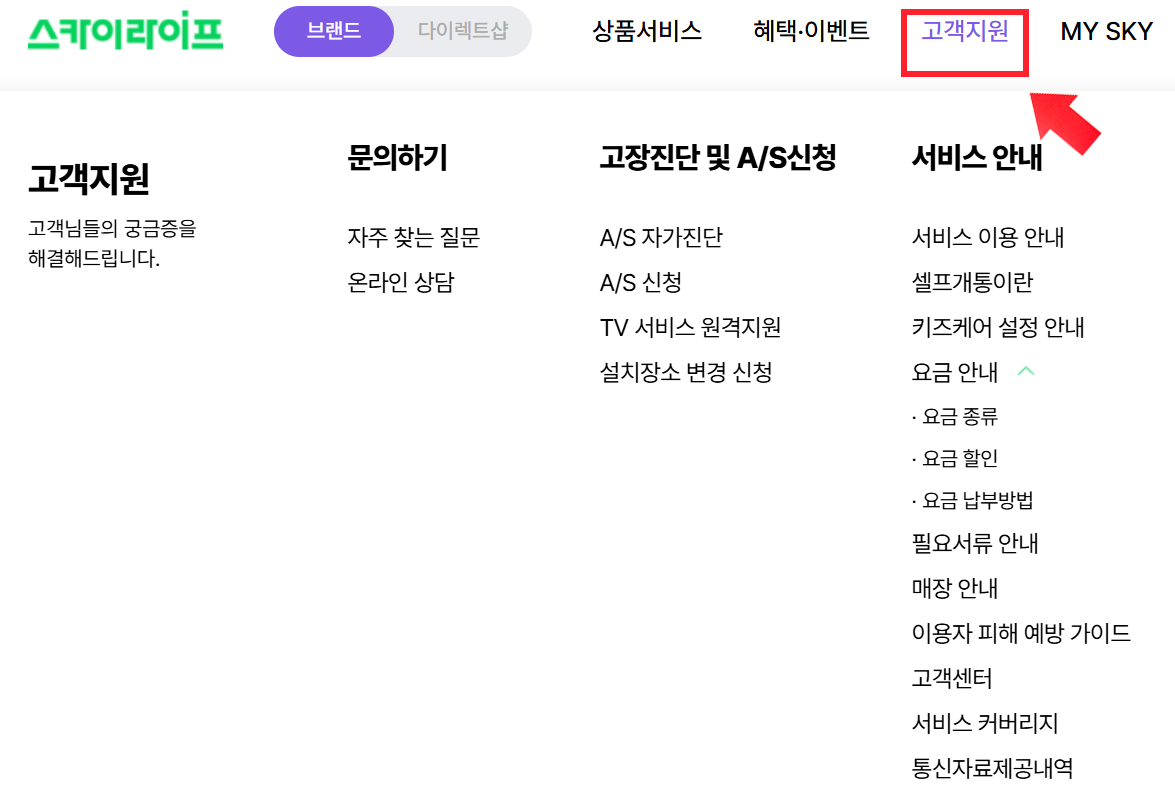Check 통신자료제공내역 communication records
This screenshot has width=1175, height=799.
pos(998,768)
